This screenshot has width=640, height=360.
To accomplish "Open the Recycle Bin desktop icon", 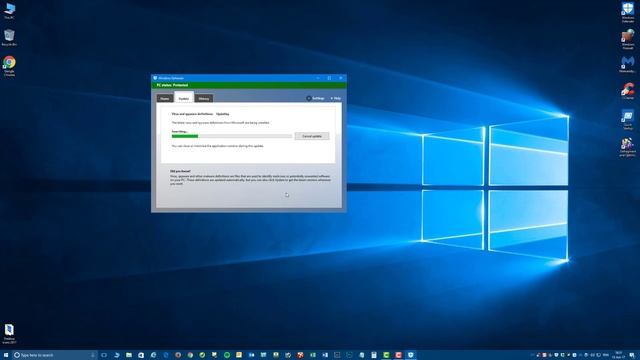I will 9,37.
